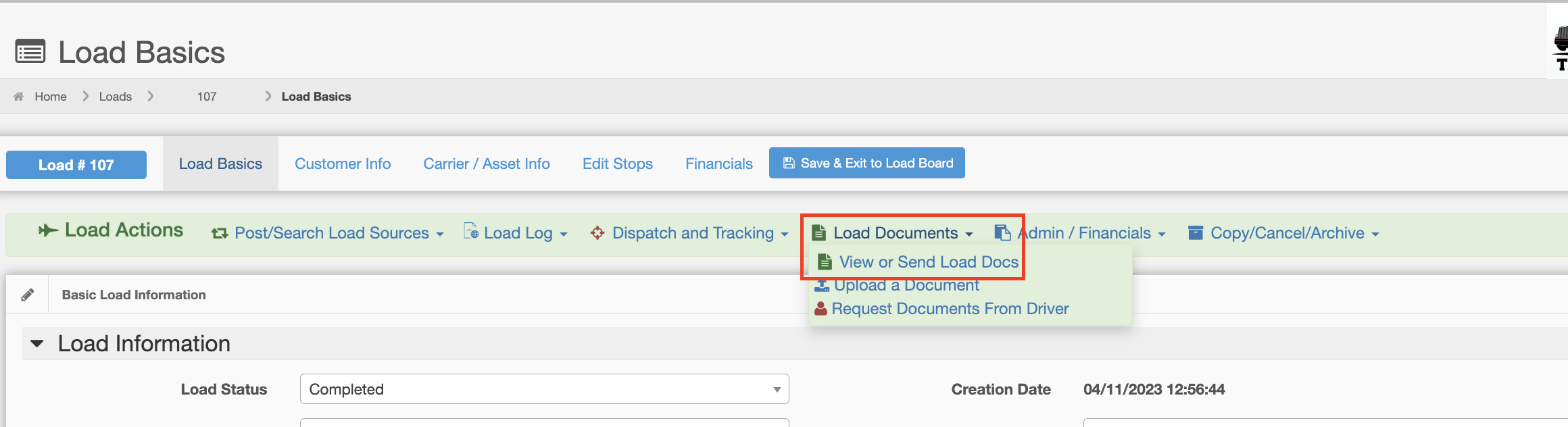
Task: Open the Load Status select showing Completed
Action: pos(545,389)
